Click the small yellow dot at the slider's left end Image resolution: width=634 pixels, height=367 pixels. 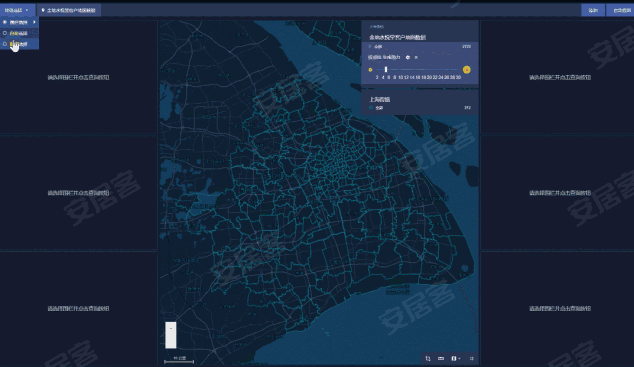(370, 70)
